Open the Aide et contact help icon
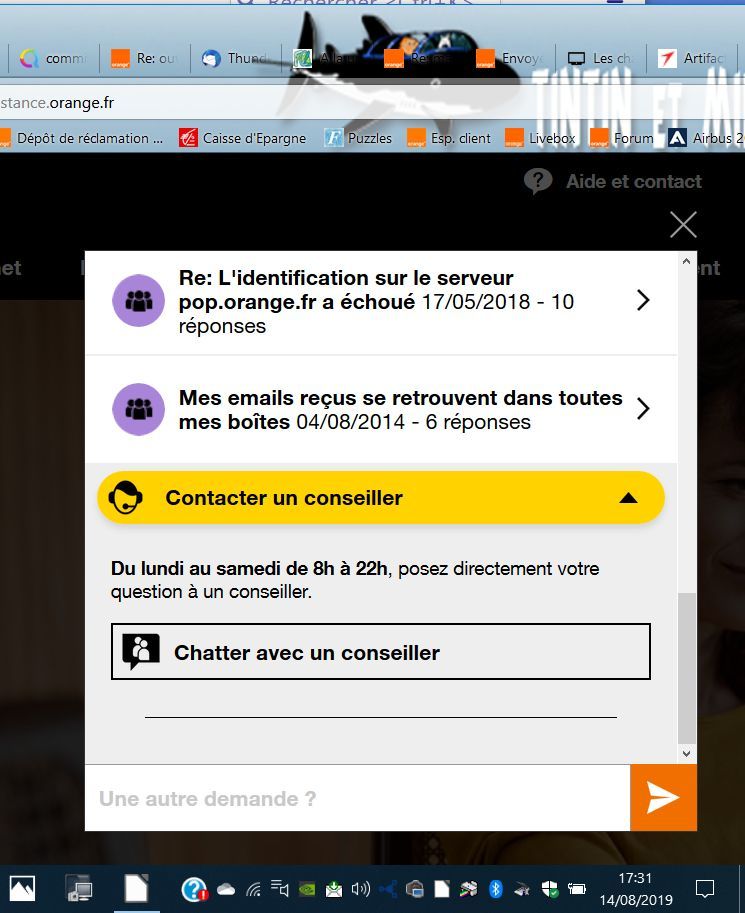Screen dimensions: 745x913 coord(538,181)
